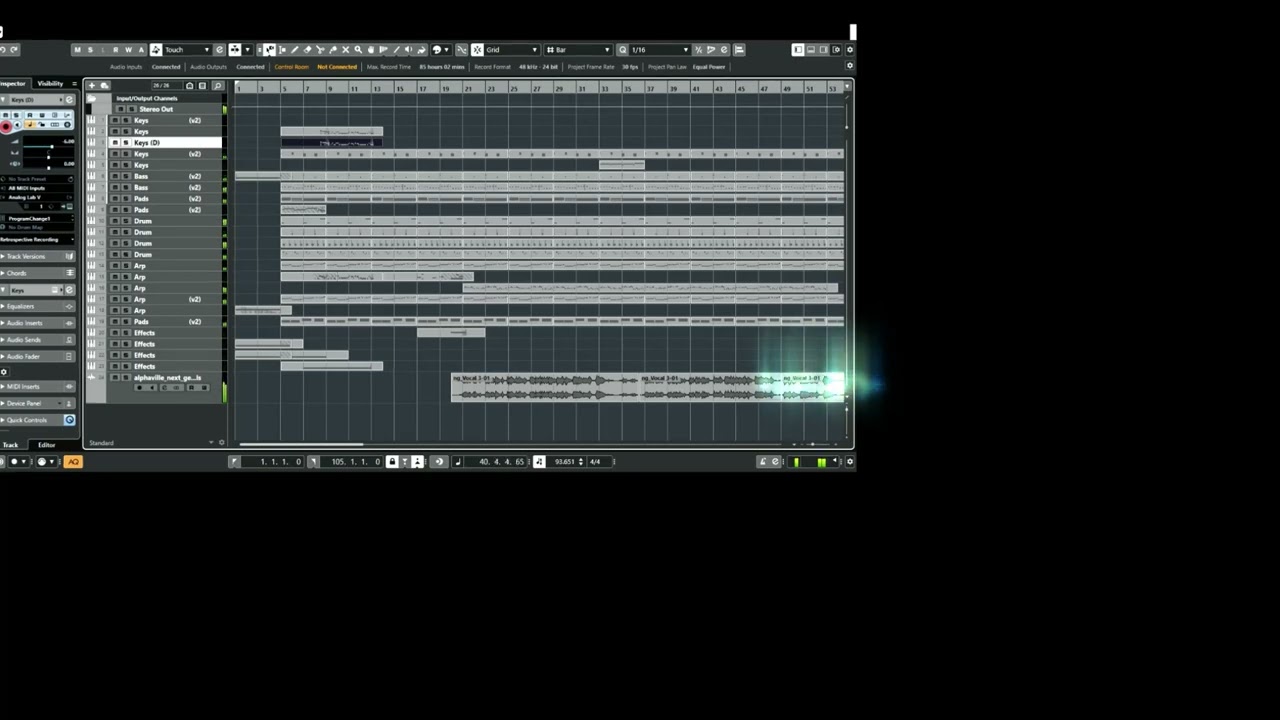The image size is (1280, 720).
Task: Open Quick Controls section icon
Action: pos(70,420)
